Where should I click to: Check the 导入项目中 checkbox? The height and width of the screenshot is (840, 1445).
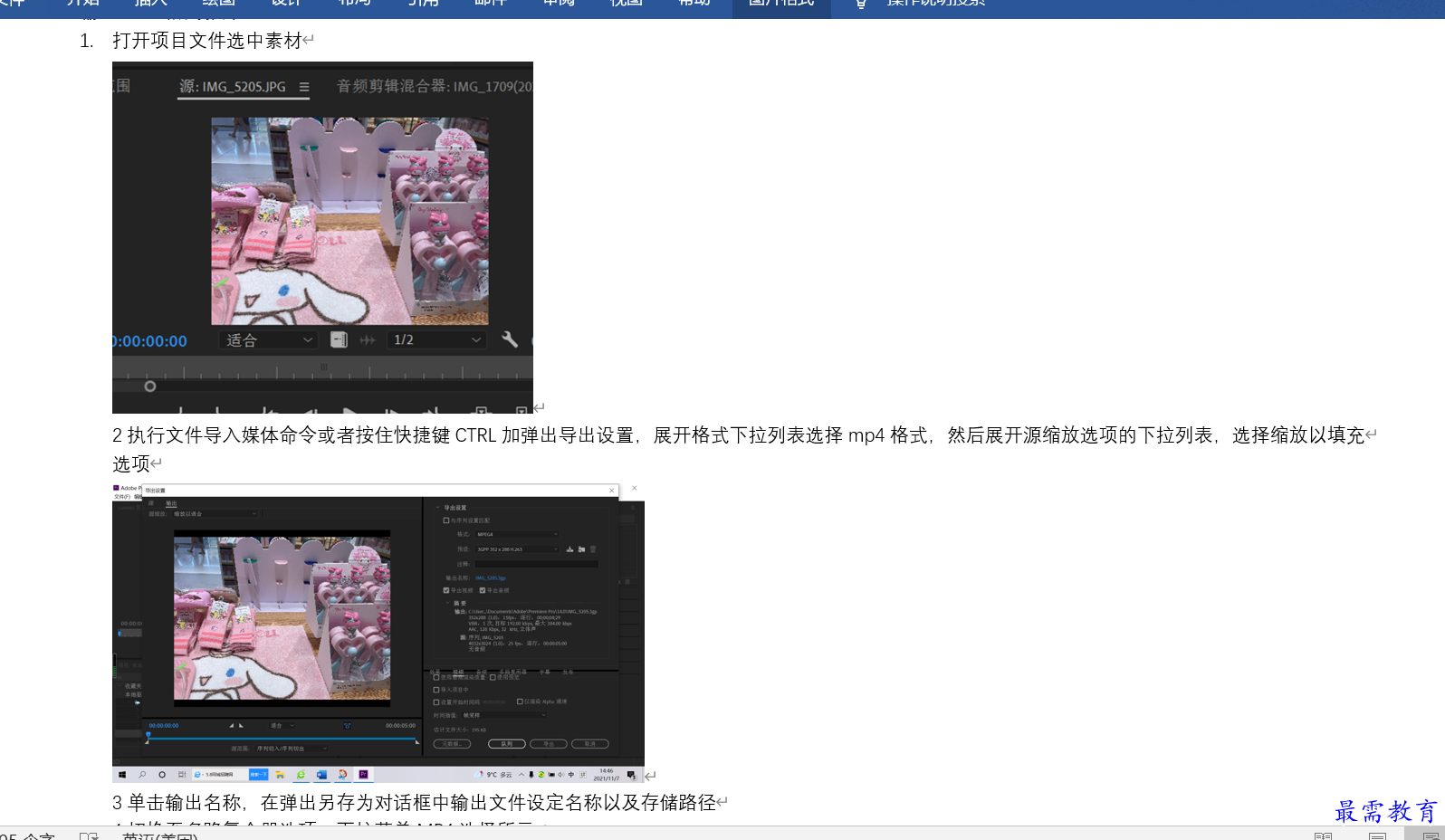[x=435, y=690]
